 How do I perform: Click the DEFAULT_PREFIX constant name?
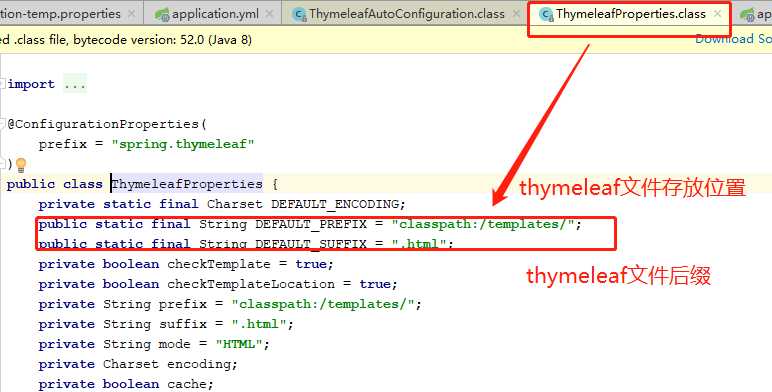pos(311,224)
